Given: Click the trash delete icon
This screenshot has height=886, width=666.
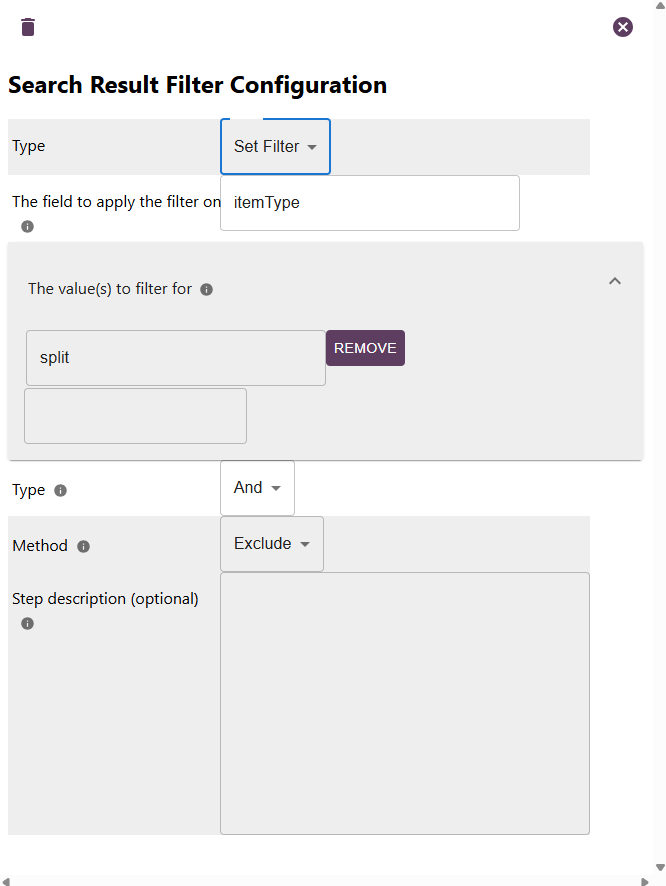Looking at the screenshot, I should (x=28, y=27).
